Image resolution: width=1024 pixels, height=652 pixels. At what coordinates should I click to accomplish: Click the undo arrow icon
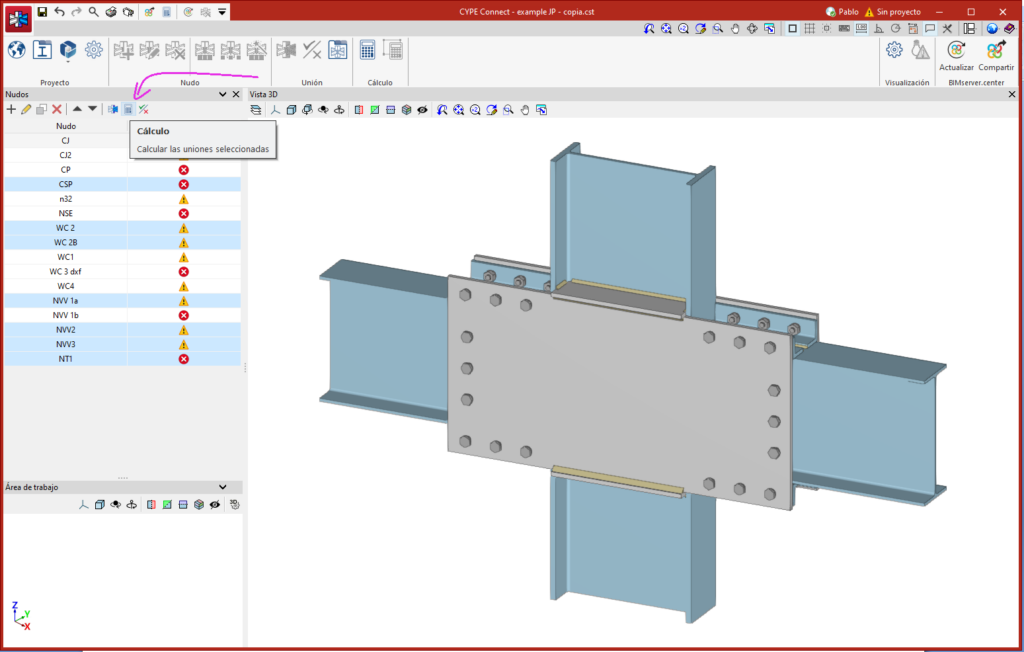pos(60,11)
